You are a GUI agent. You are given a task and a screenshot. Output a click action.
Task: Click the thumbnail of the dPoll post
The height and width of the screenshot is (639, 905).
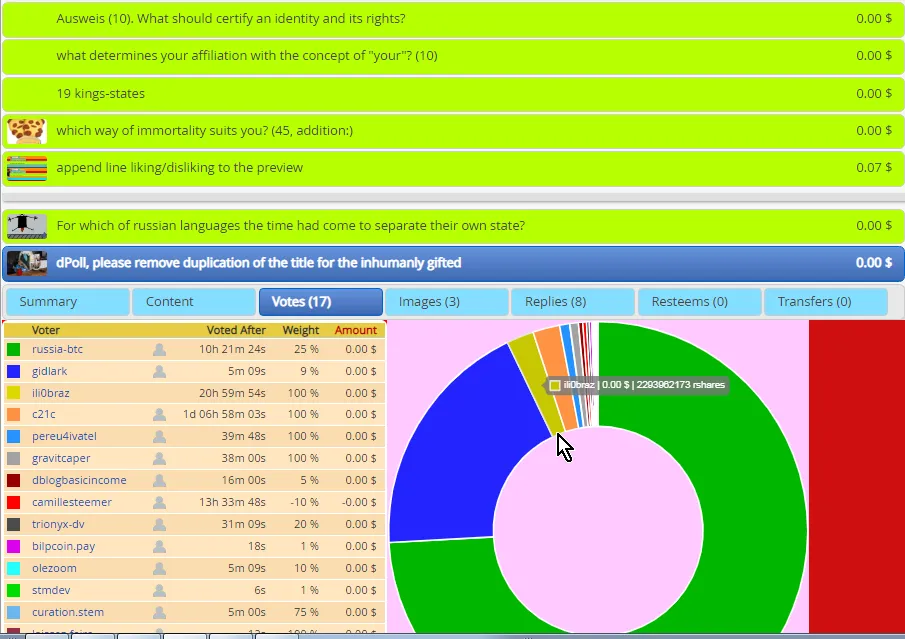(27, 263)
